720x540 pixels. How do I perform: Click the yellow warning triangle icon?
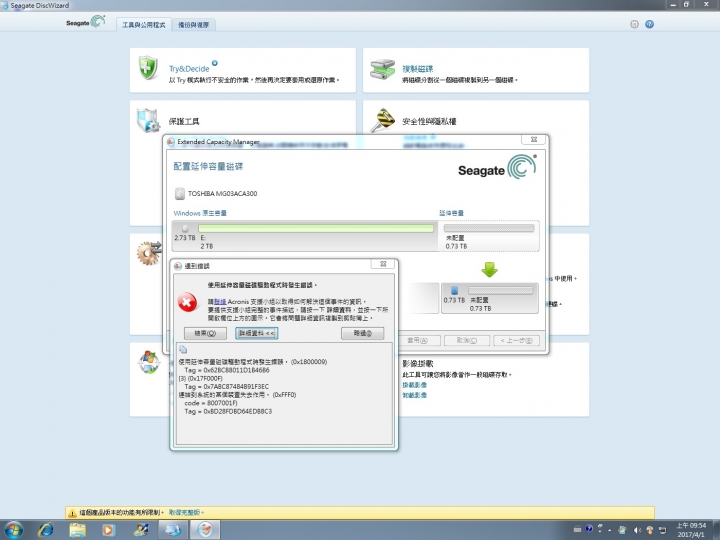(x=72, y=513)
